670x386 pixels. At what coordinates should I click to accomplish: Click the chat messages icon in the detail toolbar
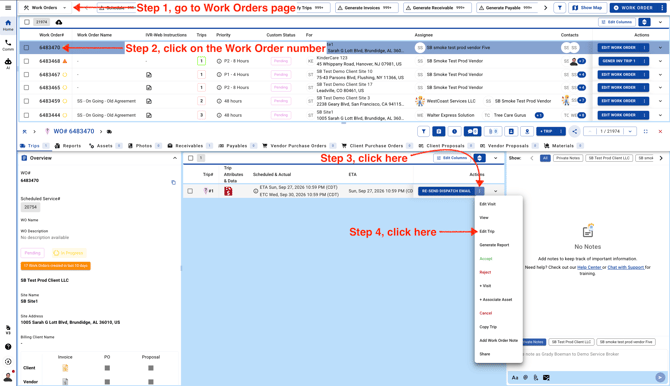click(x=473, y=132)
